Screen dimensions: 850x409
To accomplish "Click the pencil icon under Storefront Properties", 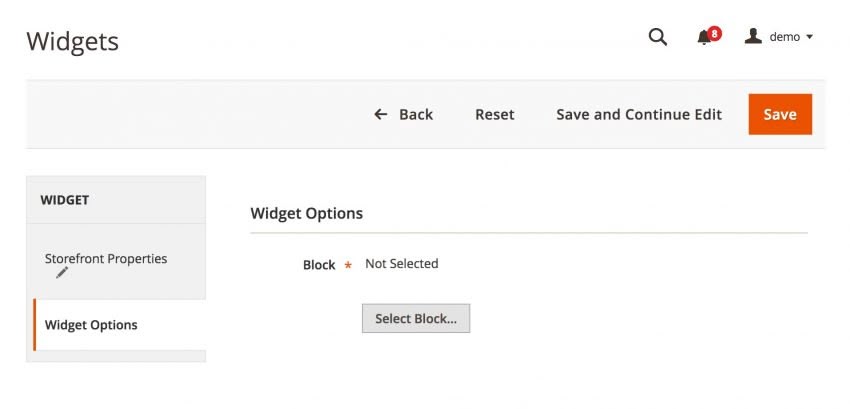I will [x=62, y=272].
